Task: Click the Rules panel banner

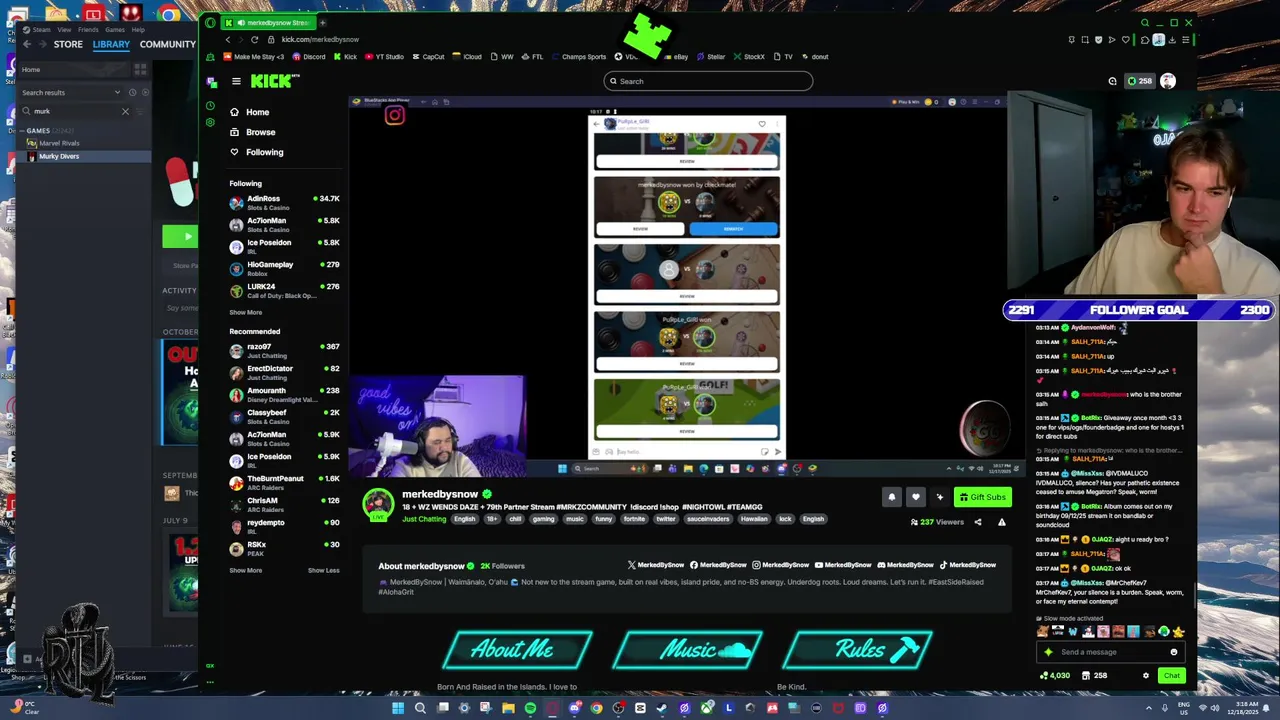Action: [x=858, y=650]
